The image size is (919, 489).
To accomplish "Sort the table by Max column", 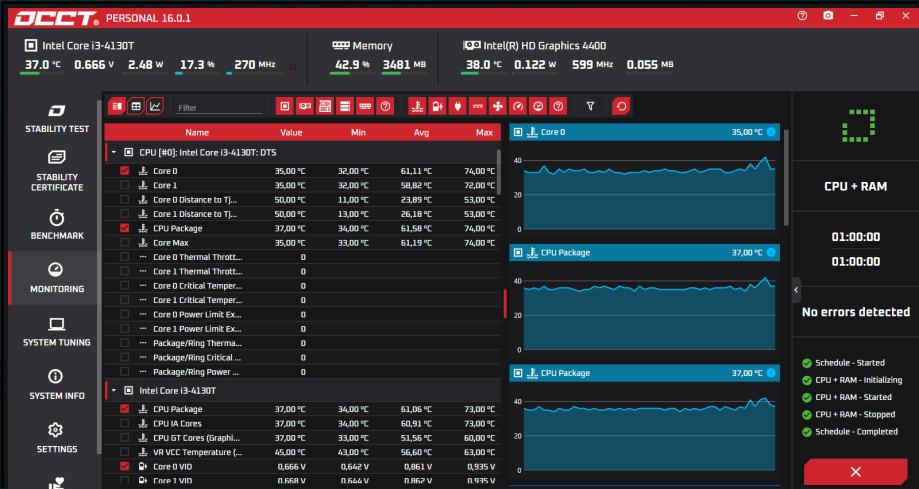I will tap(484, 132).
